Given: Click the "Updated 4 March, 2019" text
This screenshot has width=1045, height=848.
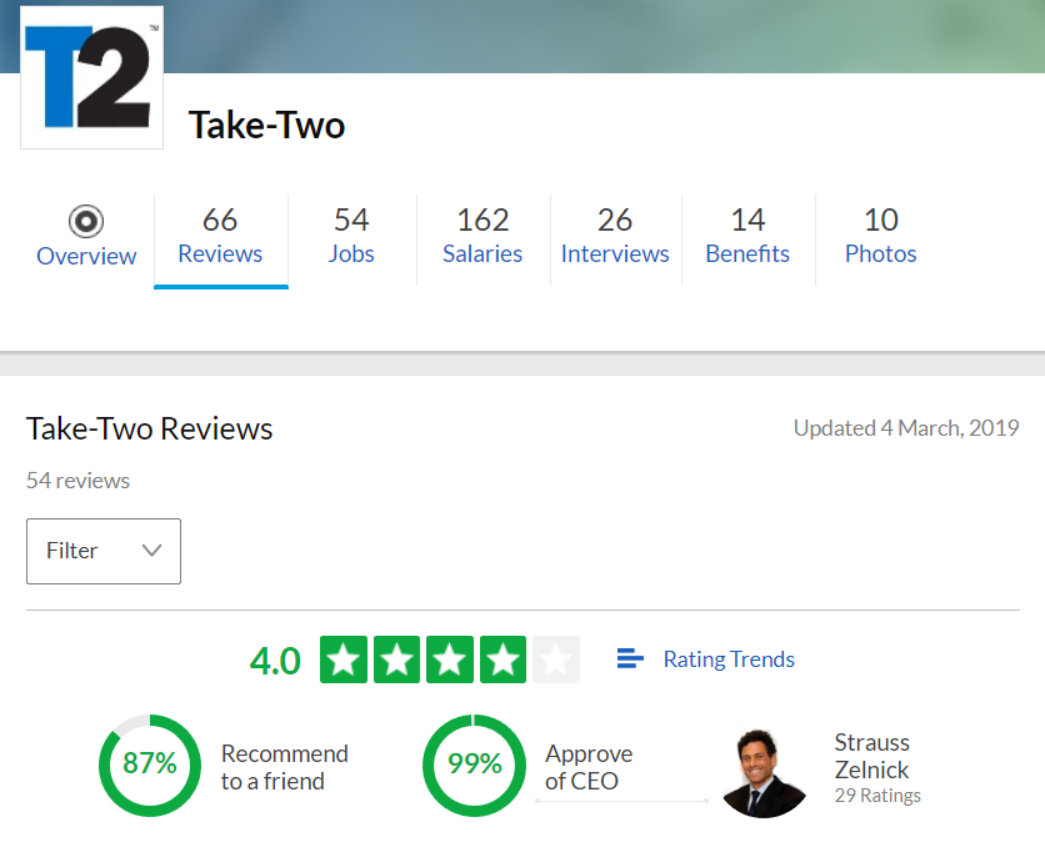Looking at the screenshot, I should pos(906,428).
